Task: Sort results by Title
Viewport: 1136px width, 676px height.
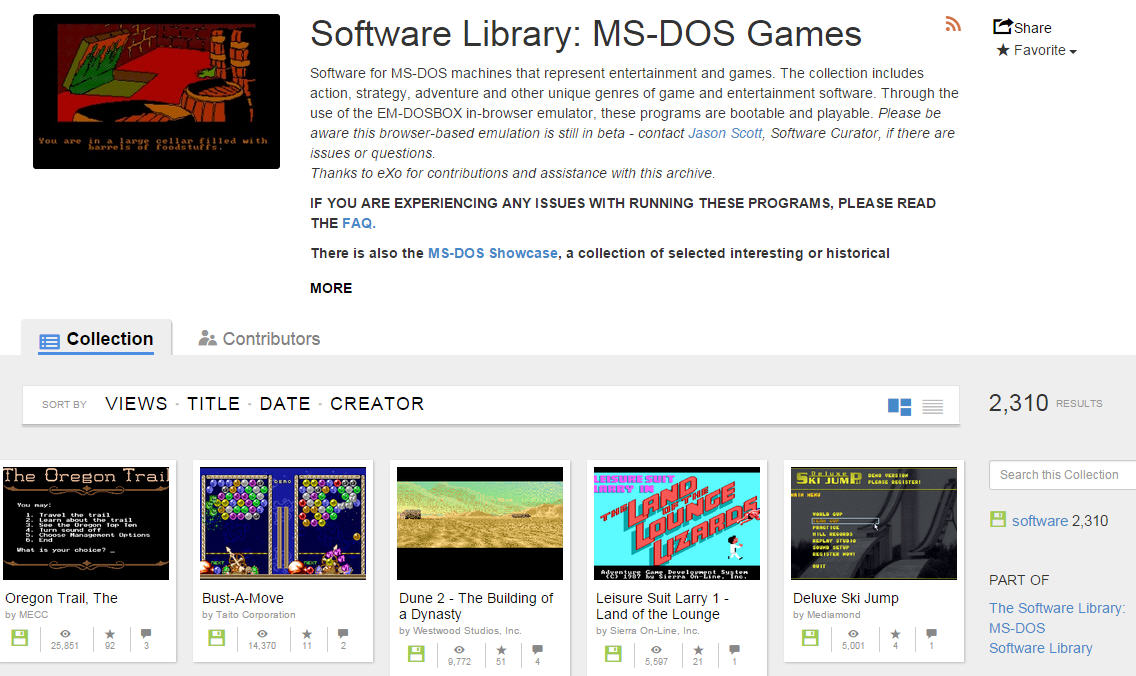Action: coord(214,404)
